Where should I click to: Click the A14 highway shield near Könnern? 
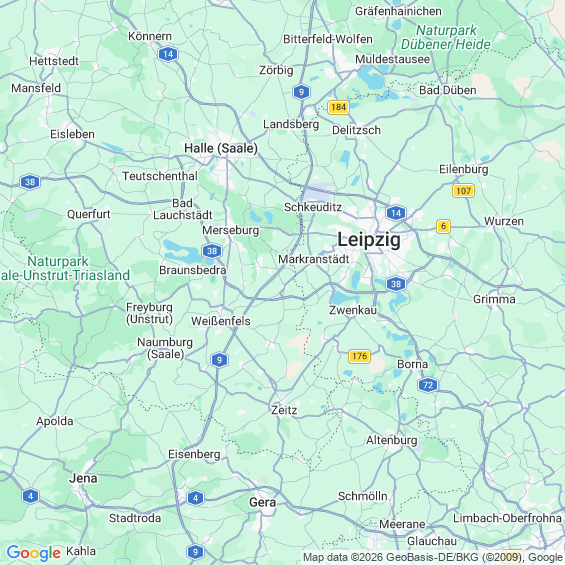168,54
